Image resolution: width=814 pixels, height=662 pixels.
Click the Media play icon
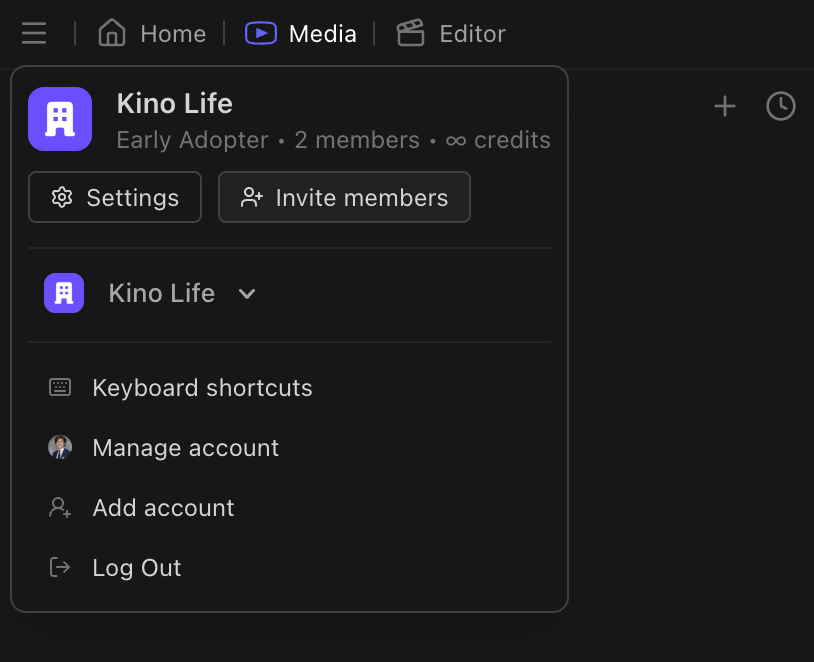(259, 32)
